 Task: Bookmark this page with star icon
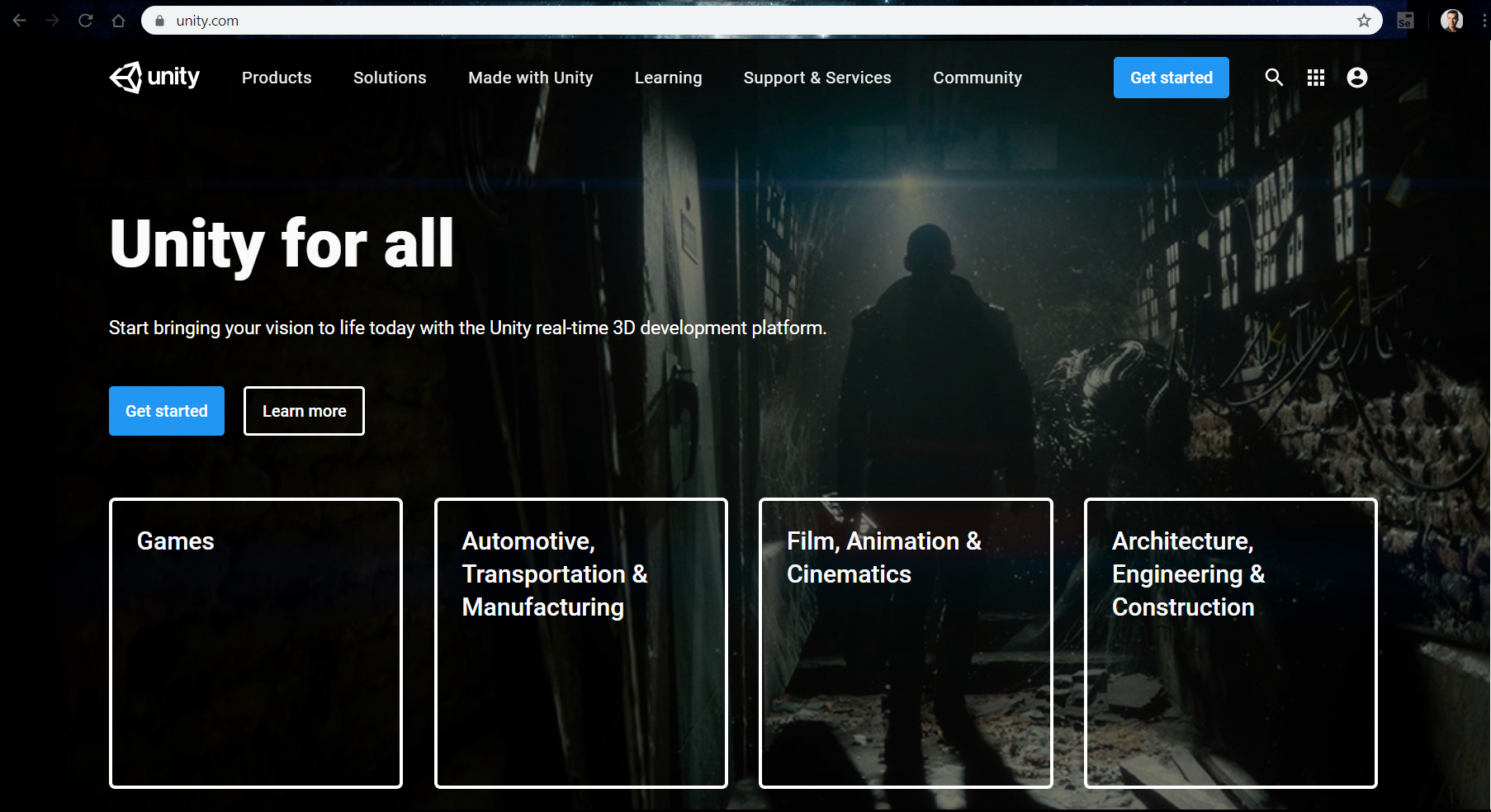pos(1364,21)
